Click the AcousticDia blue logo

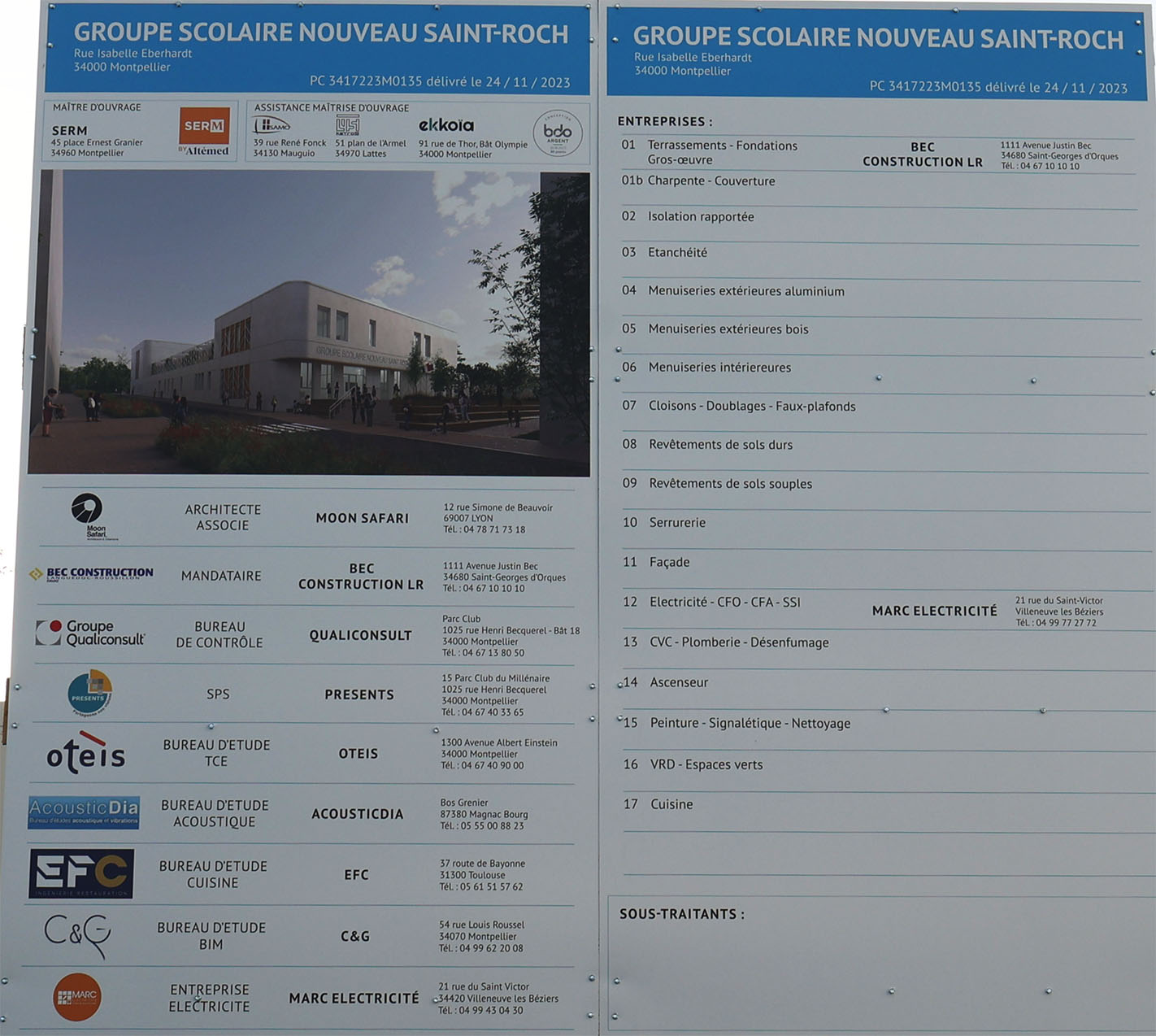pyautogui.click(x=84, y=812)
